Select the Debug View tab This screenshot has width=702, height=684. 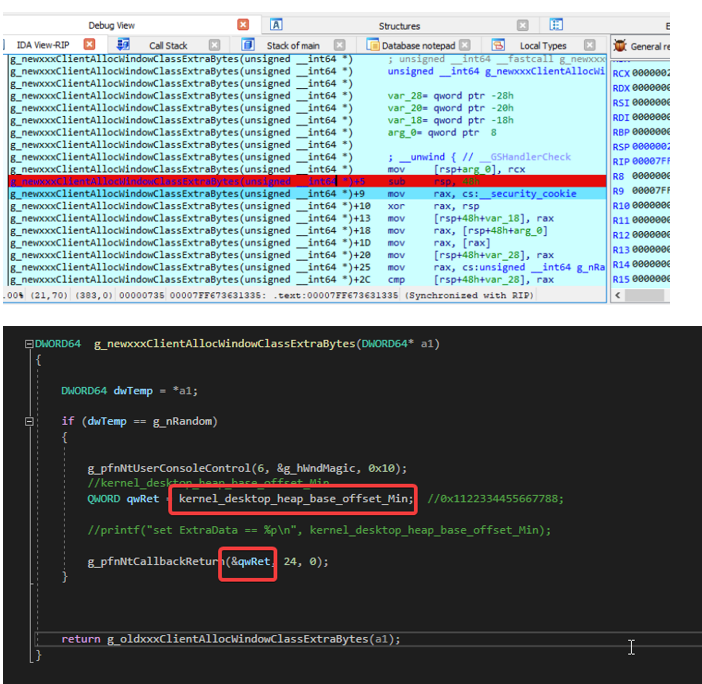click(111, 26)
